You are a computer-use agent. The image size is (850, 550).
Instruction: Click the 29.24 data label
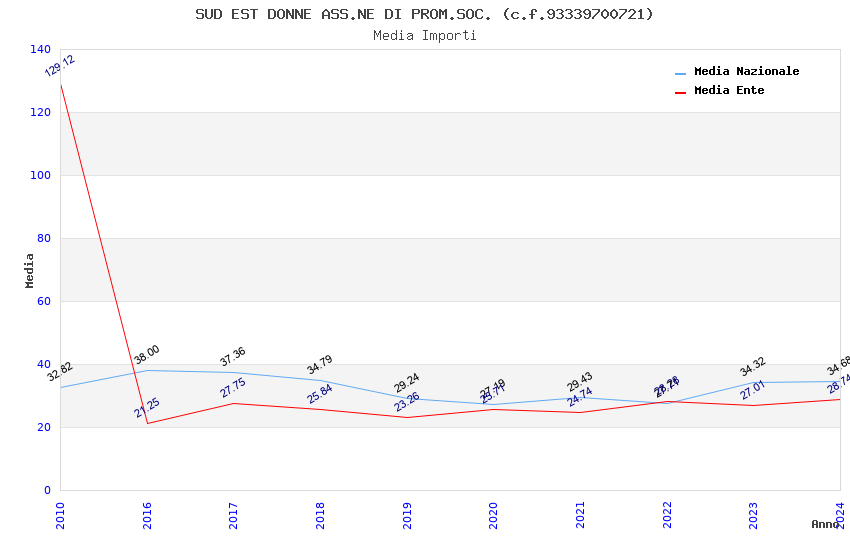point(406,383)
